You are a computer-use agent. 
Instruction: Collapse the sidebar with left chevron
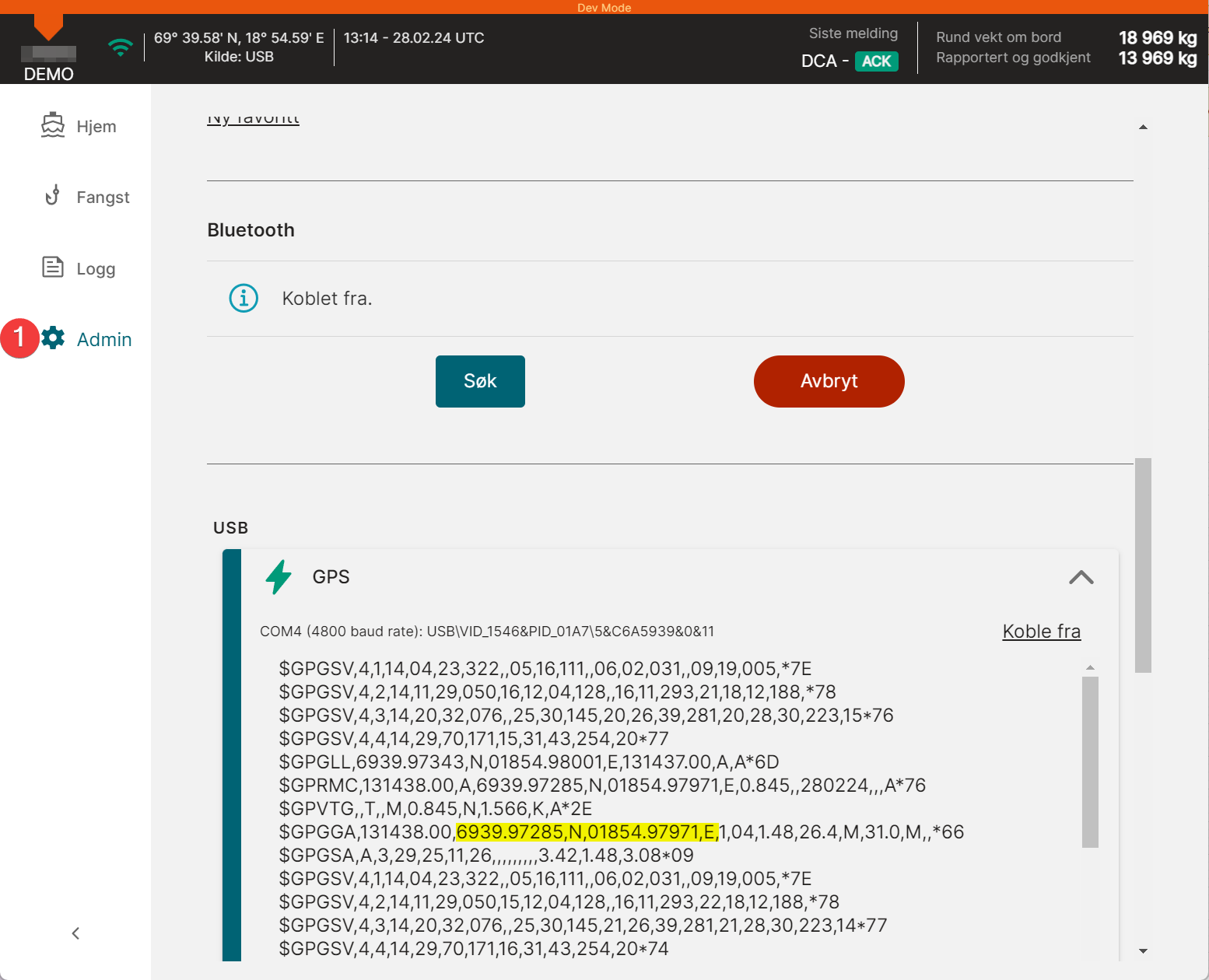tap(75, 933)
